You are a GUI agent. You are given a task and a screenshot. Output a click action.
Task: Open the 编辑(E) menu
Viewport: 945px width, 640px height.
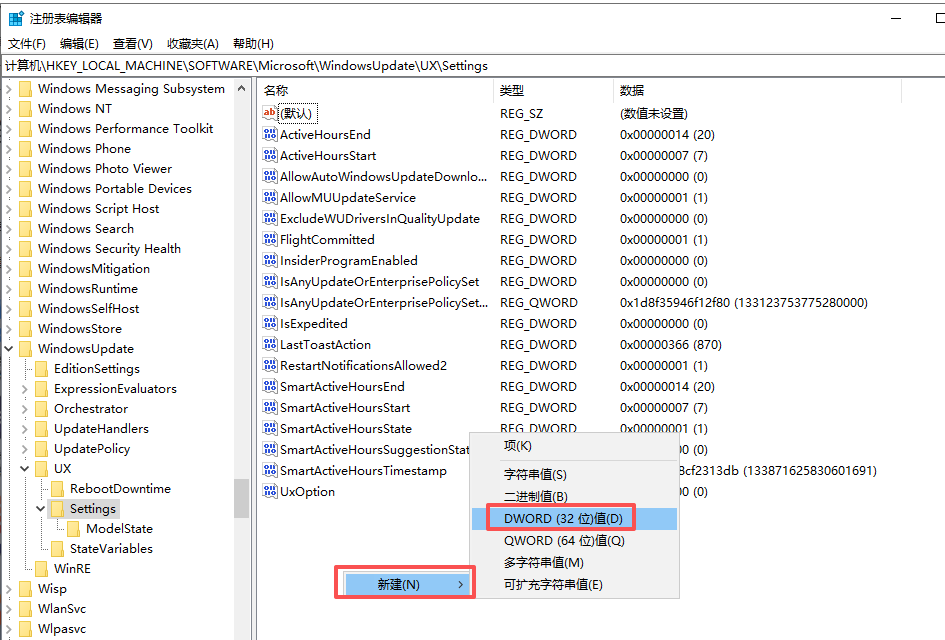click(80, 43)
